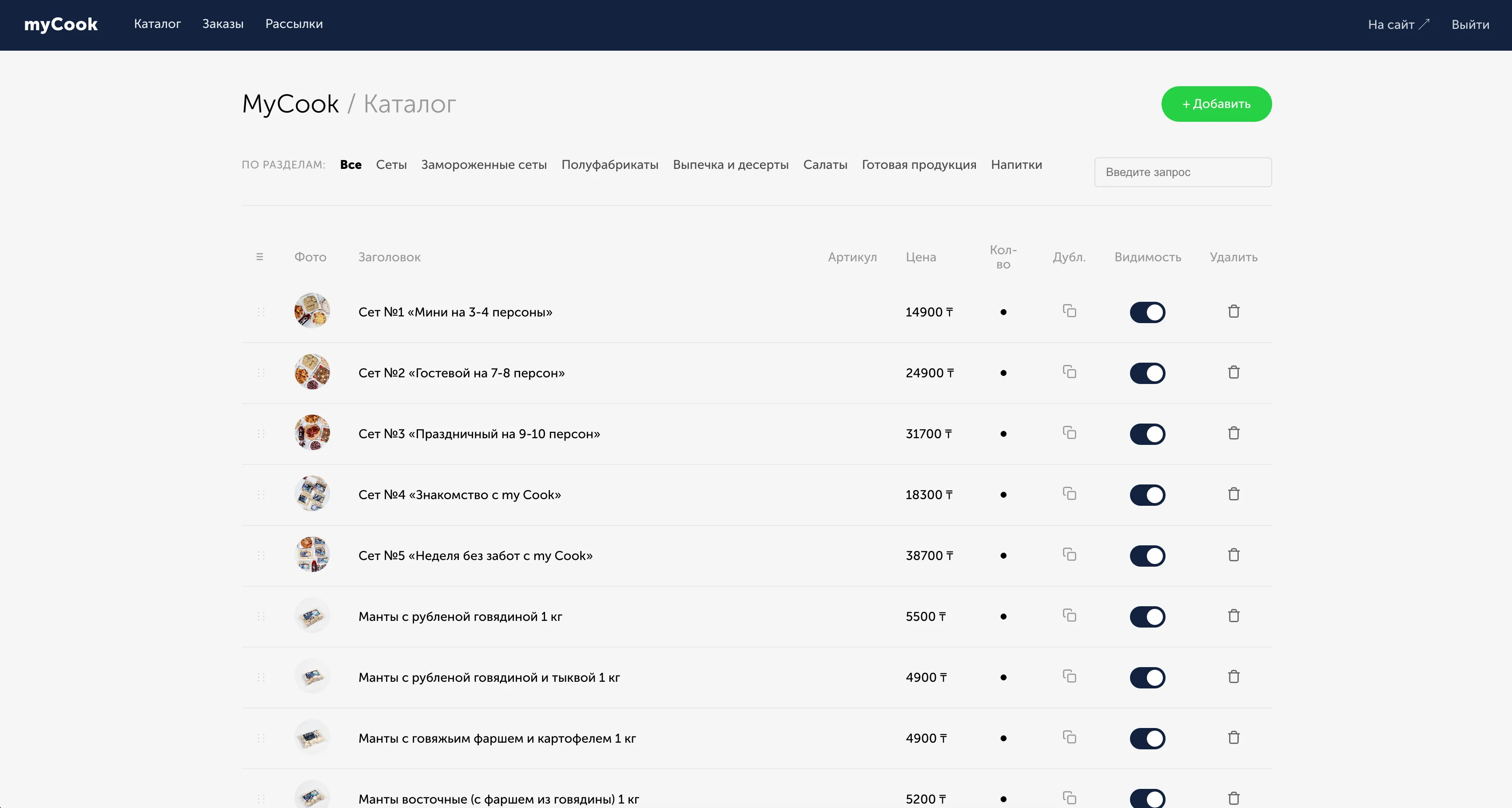
Task: Toggle visibility of Сет №5 «Неделя без забот»
Action: [x=1147, y=556]
